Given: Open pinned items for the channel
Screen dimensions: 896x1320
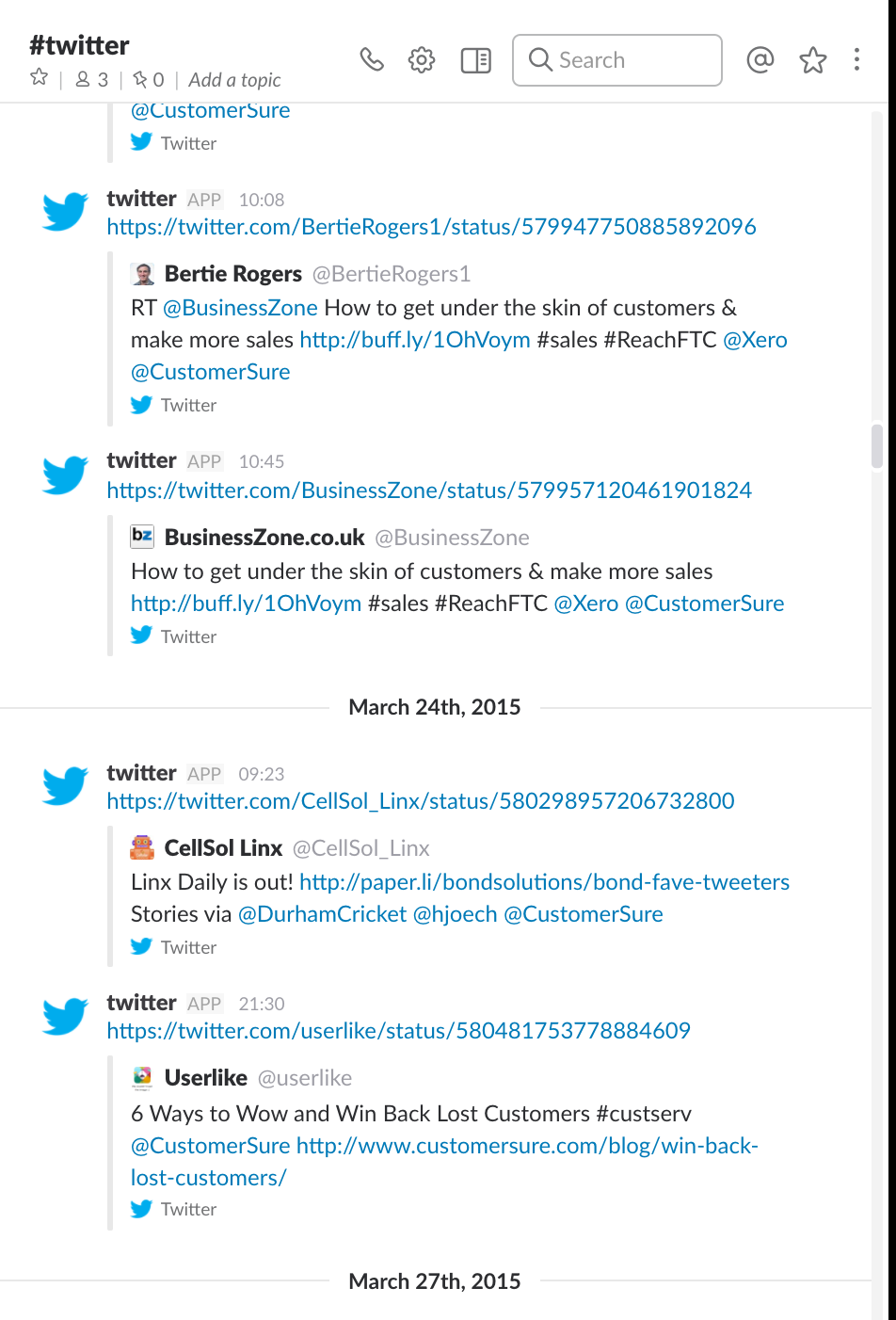Looking at the screenshot, I should pos(141,79).
